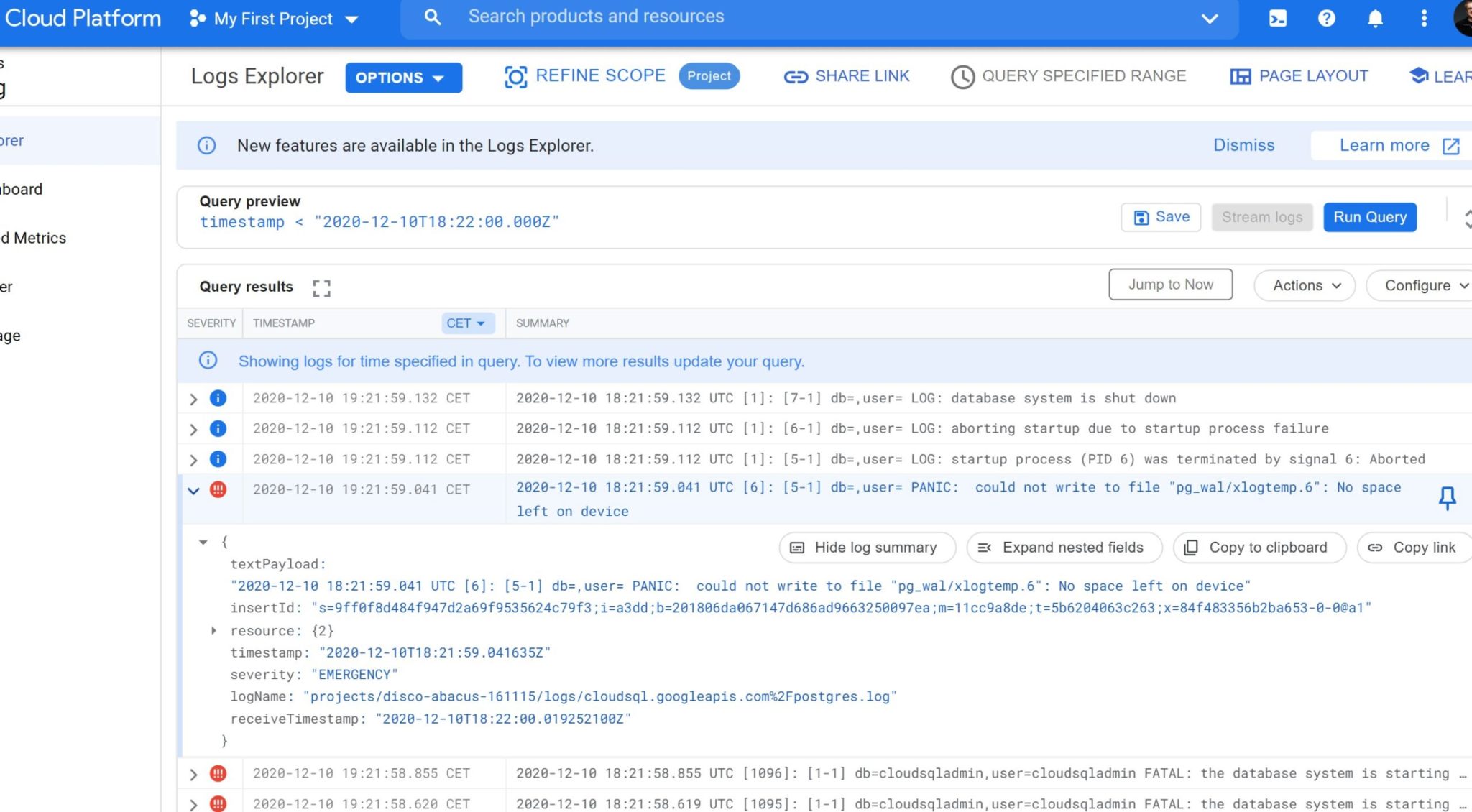Click emergency icon on 19:21:58.620 log row
1472x812 pixels.
pyautogui.click(x=218, y=803)
